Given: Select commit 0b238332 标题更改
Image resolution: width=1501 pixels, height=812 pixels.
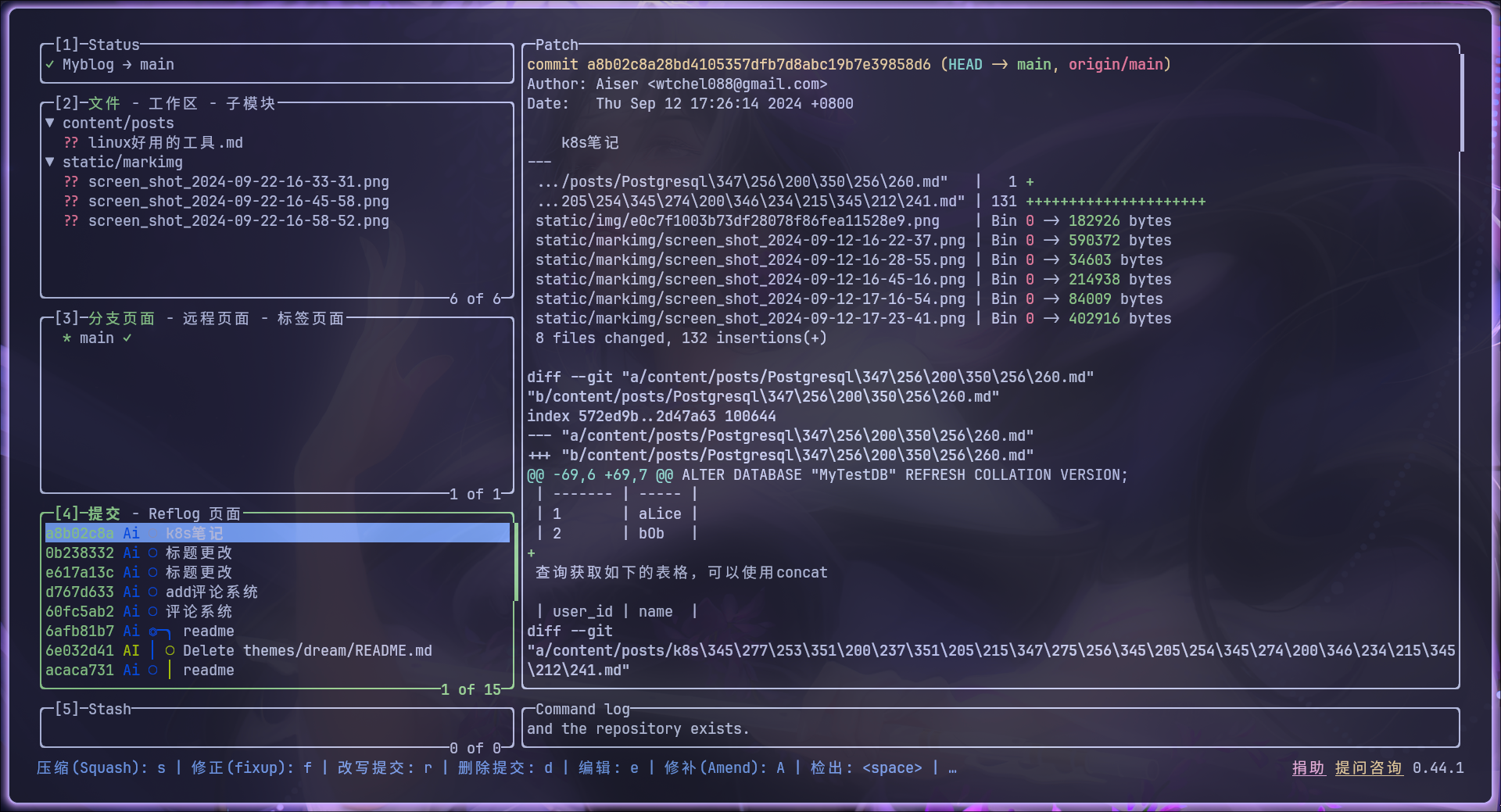Looking at the screenshot, I should [277, 553].
